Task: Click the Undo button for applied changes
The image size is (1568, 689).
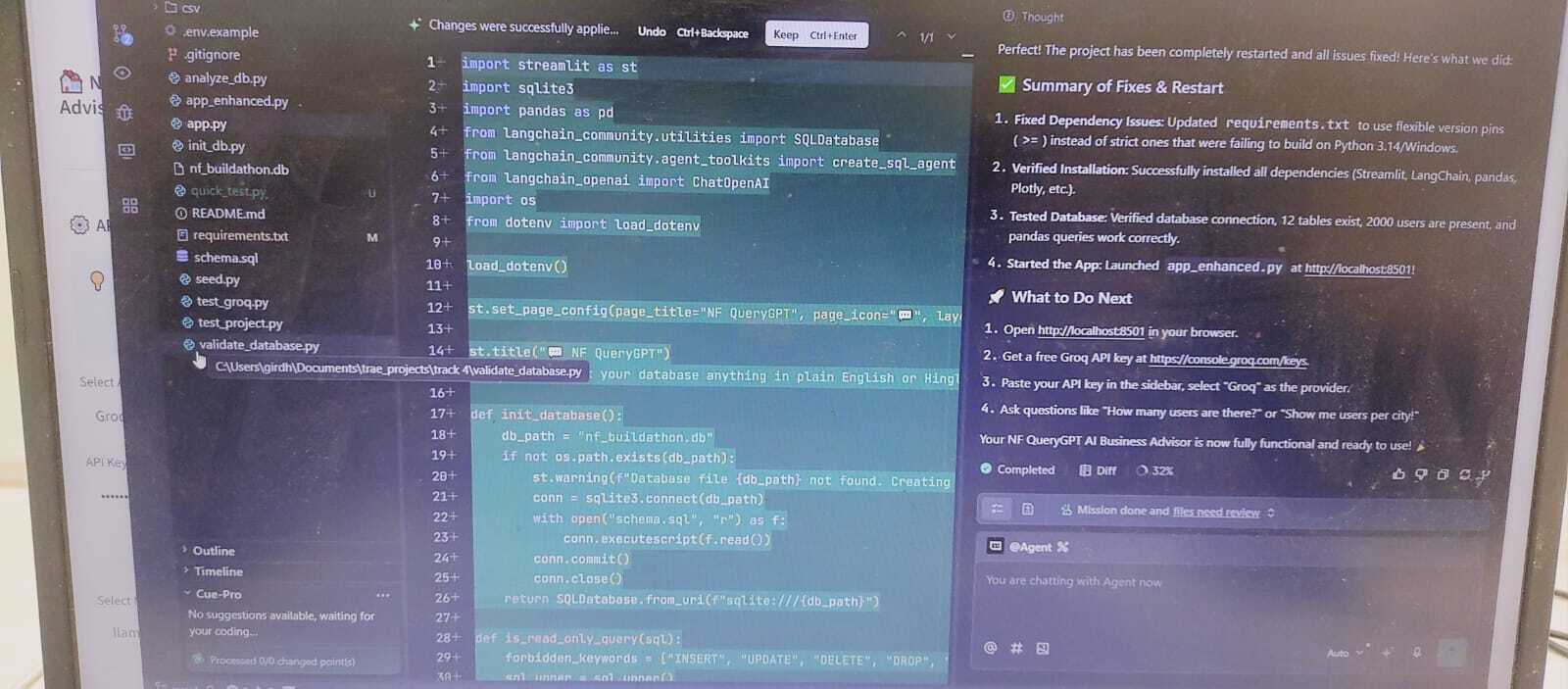Action: coord(651,31)
